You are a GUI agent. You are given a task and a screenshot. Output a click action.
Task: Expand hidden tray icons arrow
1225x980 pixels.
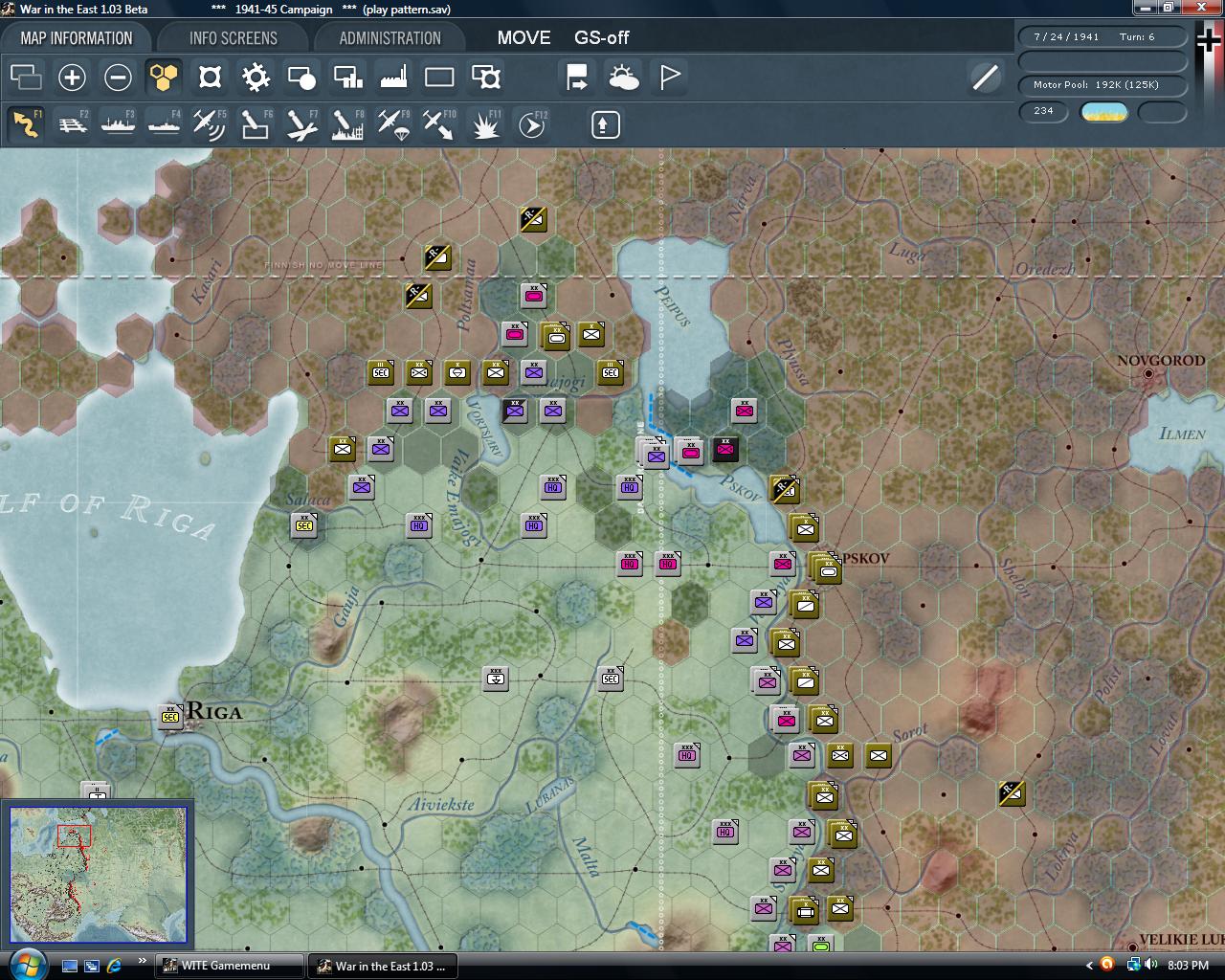click(1089, 966)
